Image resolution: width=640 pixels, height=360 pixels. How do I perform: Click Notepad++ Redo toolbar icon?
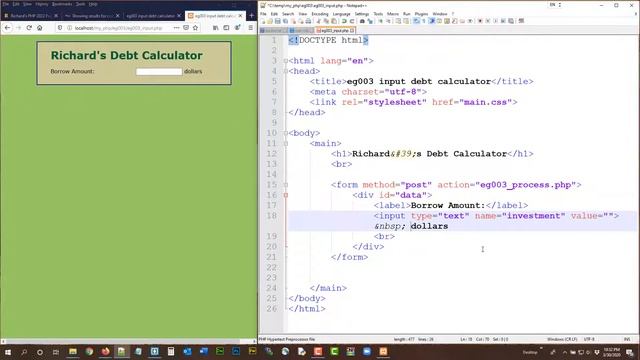(352, 21)
